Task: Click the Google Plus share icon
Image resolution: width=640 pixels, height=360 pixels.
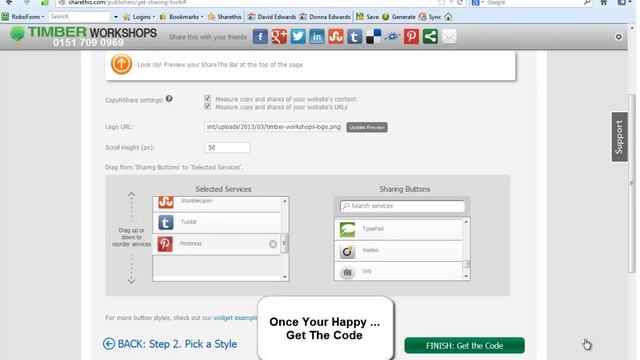Action: tap(279, 37)
